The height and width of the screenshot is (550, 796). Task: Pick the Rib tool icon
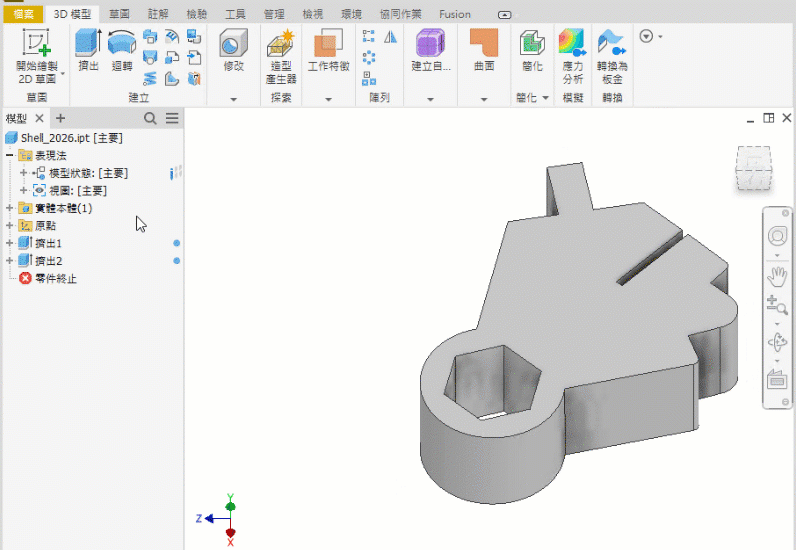point(172,79)
